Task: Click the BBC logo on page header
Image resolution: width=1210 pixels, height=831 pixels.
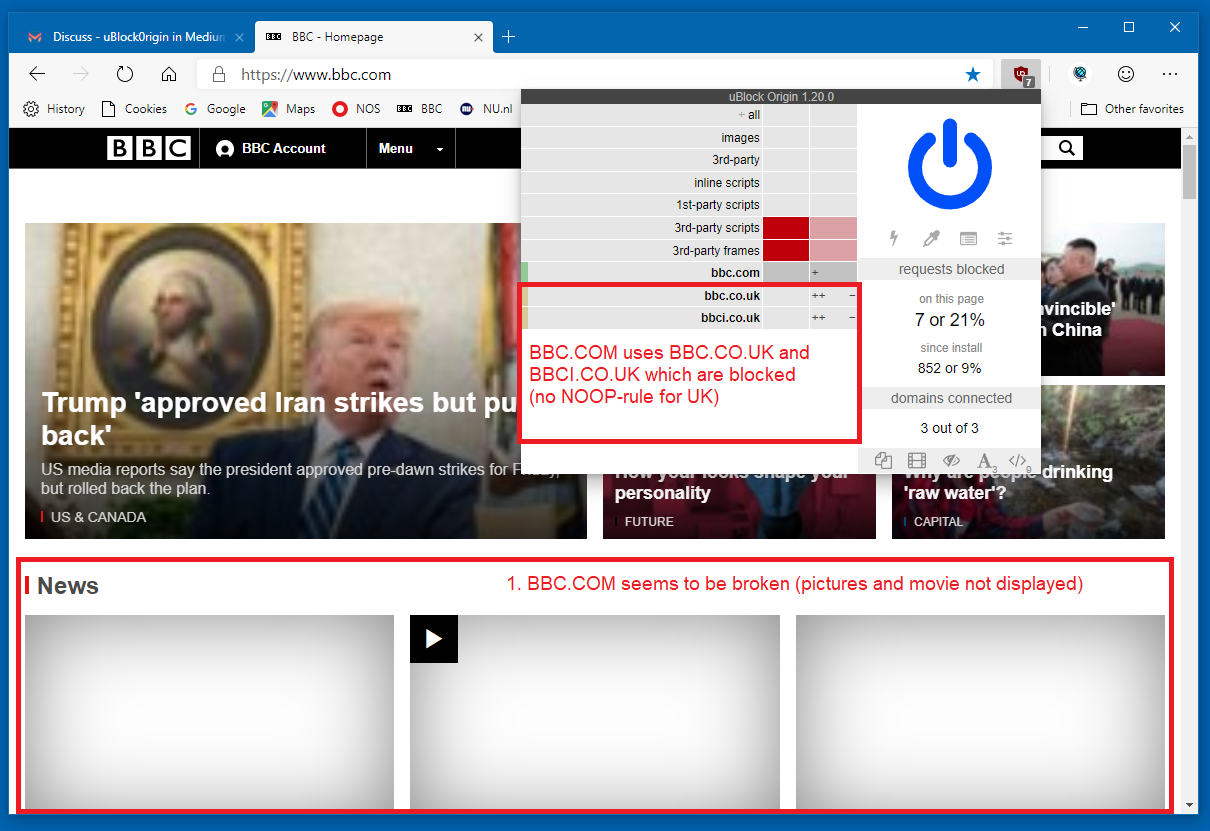Action: (148, 148)
